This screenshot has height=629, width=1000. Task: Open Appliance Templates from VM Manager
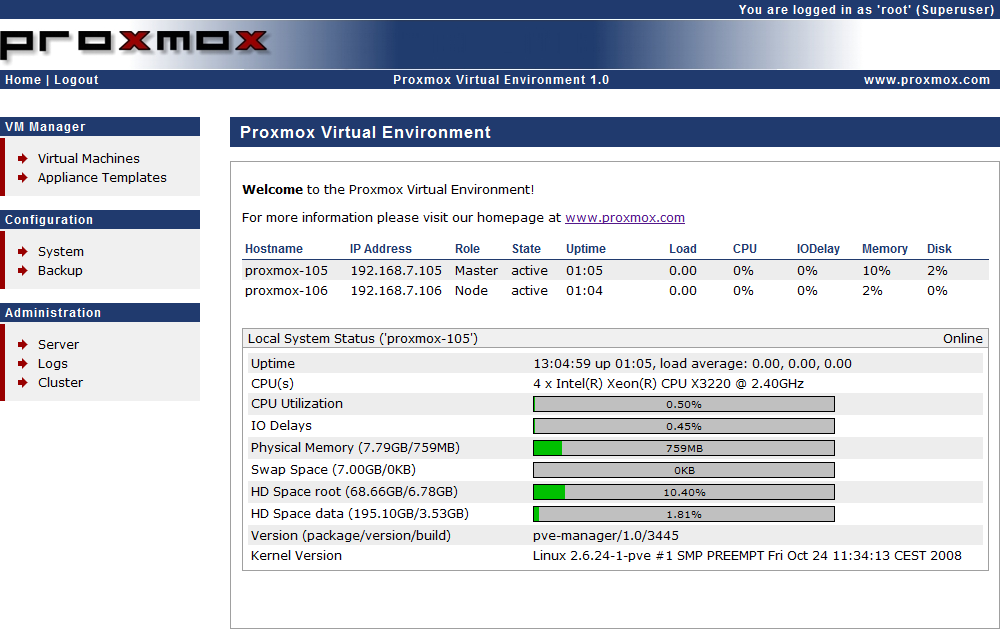[x=102, y=177]
